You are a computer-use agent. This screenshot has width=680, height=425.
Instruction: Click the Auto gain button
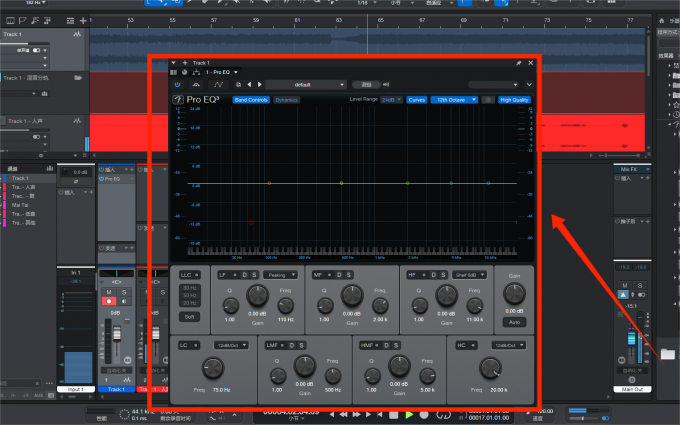[514, 322]
